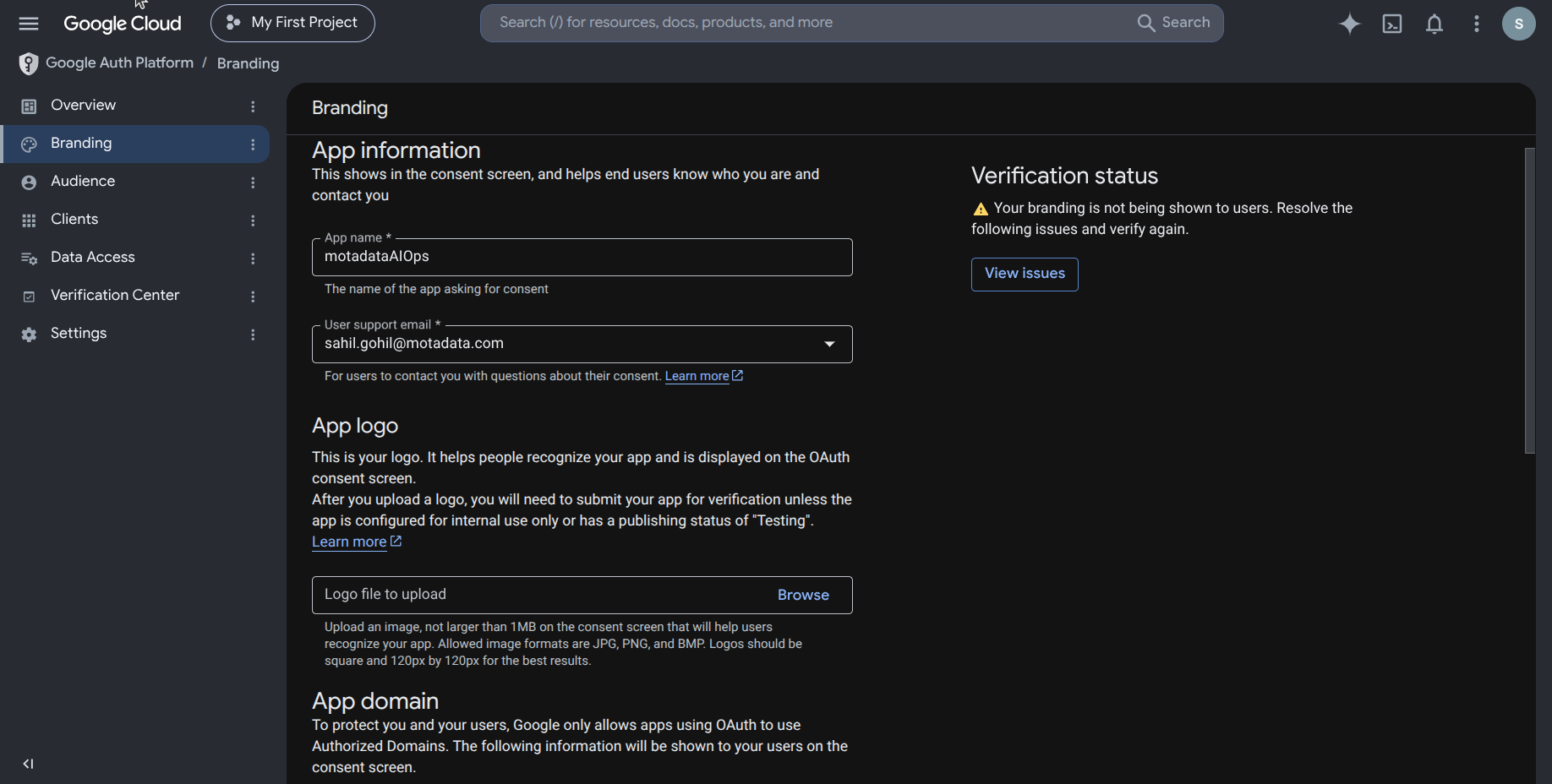
Task: Click the page vertical scrollbar
Action: (1529, 301)
